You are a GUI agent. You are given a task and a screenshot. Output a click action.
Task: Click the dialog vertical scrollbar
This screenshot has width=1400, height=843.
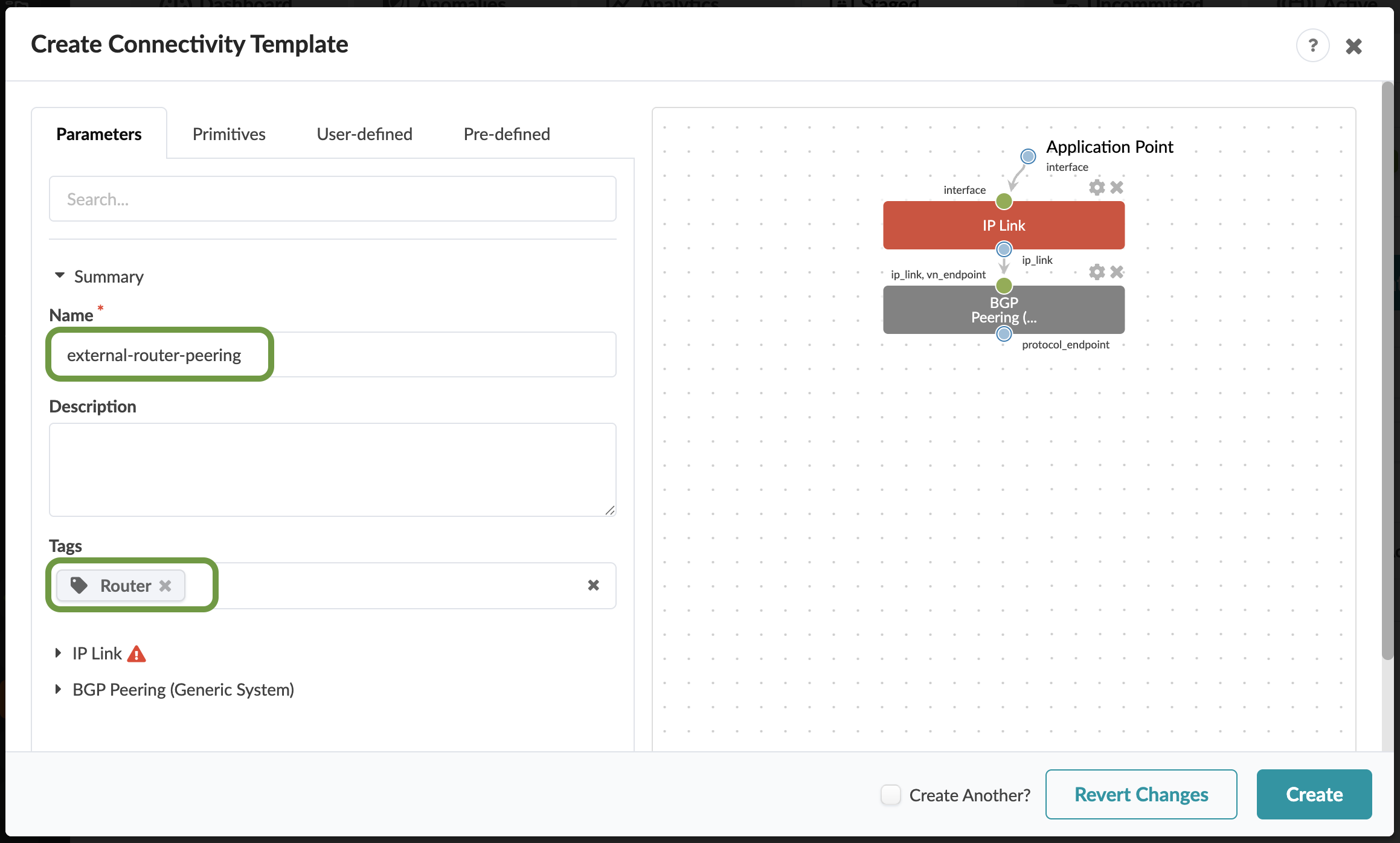click(1388, 371)
